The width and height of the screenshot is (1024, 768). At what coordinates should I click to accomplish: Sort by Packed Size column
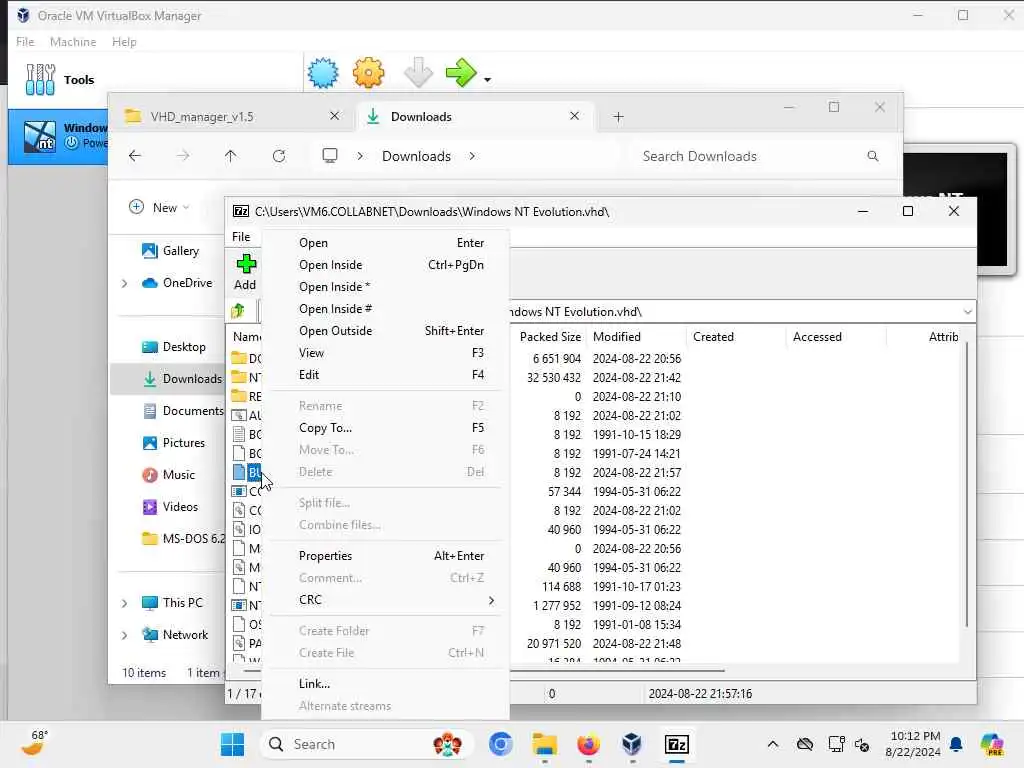549,337
